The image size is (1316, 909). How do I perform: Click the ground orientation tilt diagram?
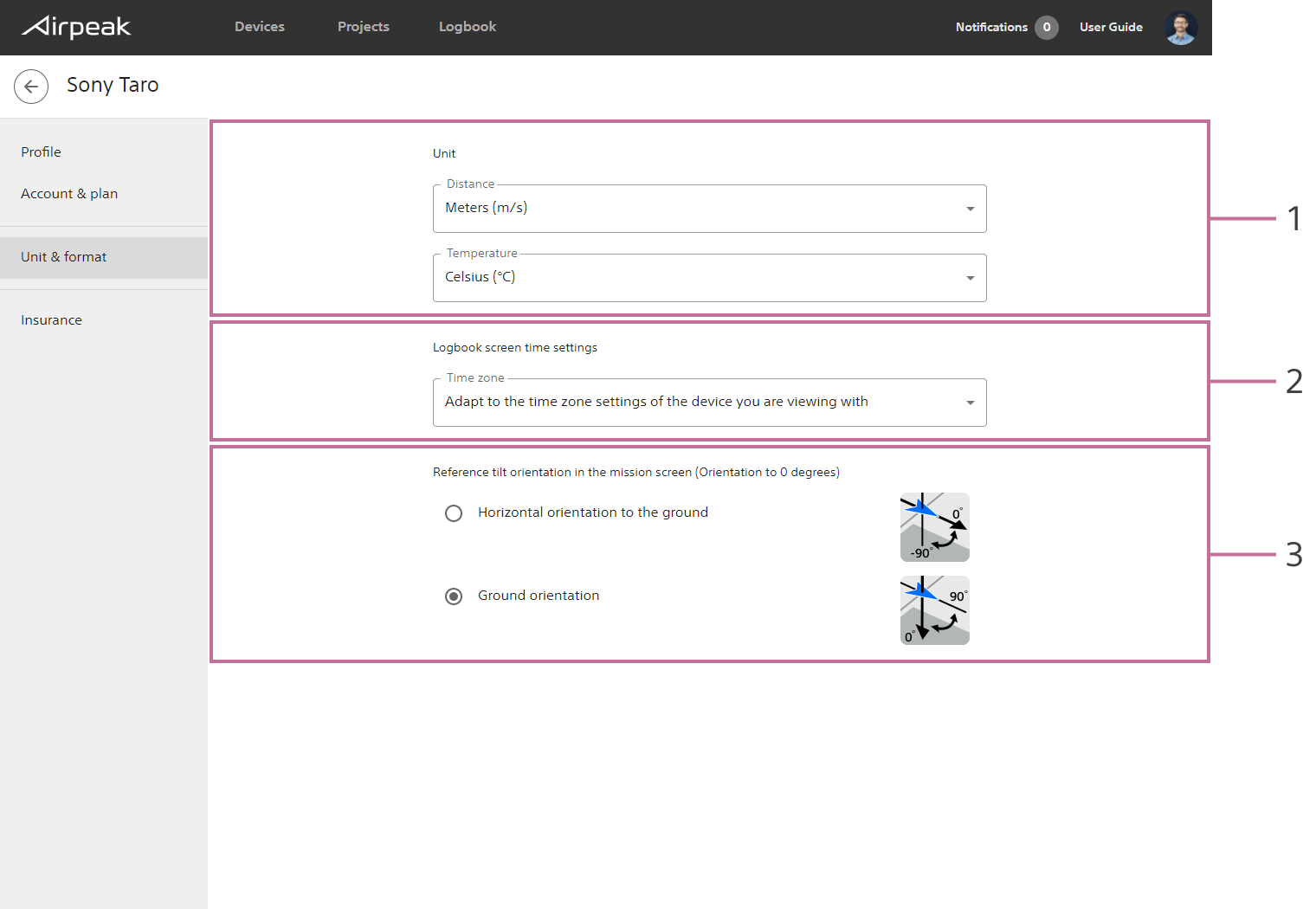(935, 610)
